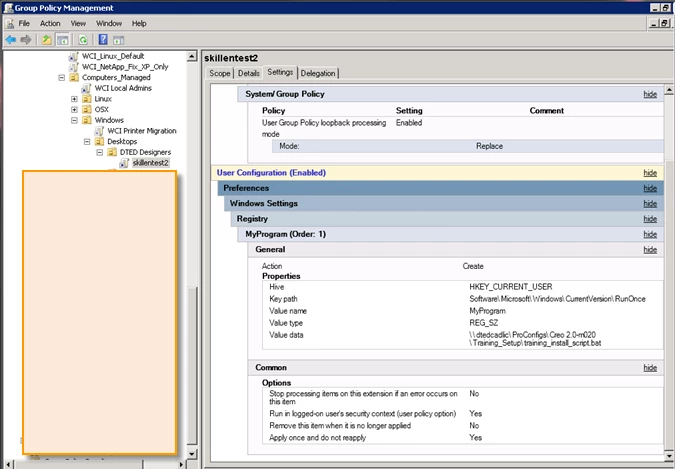Select skillentest2 in the tree
Image resolution: width=675 pixels, height=469 pixels.
pyautogui.click(x=150, y=163)
